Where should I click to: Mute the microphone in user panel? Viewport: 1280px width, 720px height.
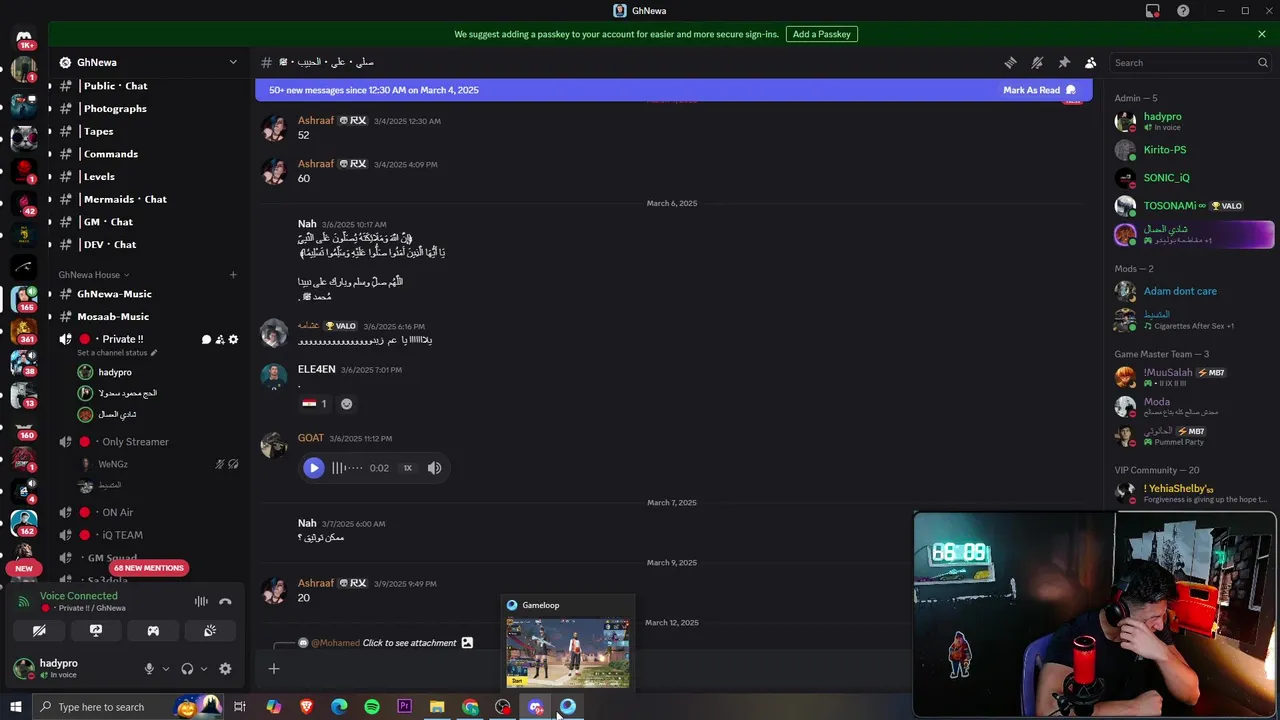point(149,669)
